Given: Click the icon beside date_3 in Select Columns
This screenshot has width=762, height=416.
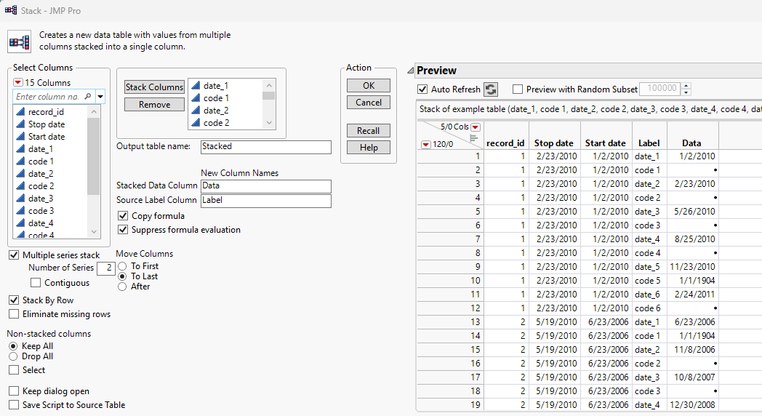Looking at the screenshot, I should (20, 198).
